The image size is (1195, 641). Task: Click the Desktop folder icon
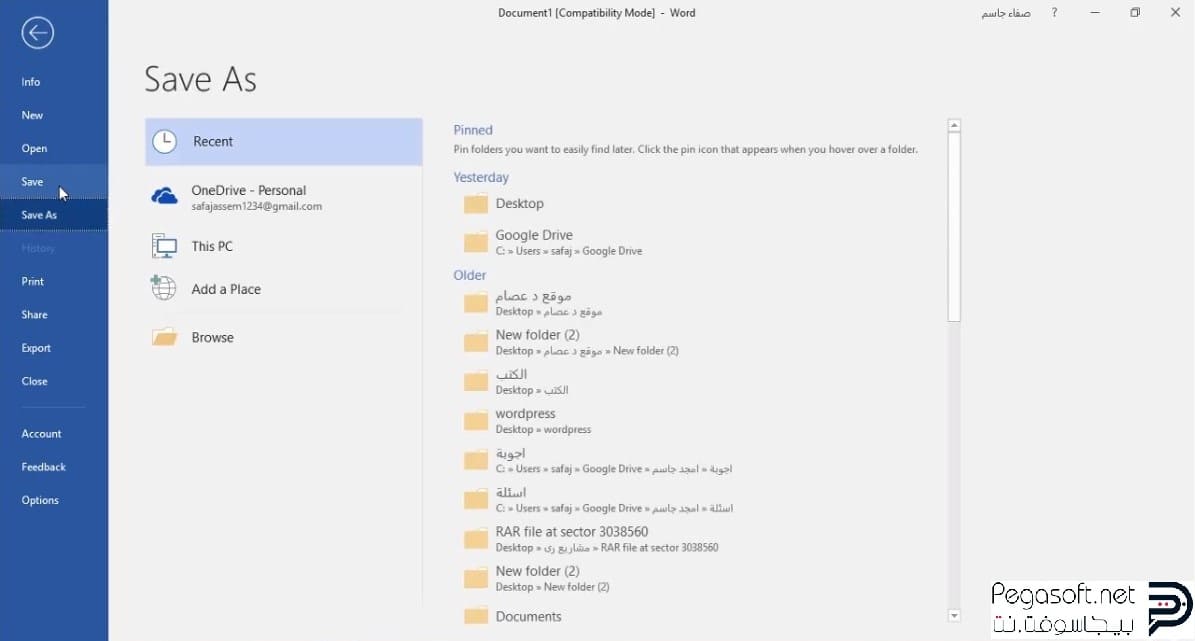pos(476,204)
